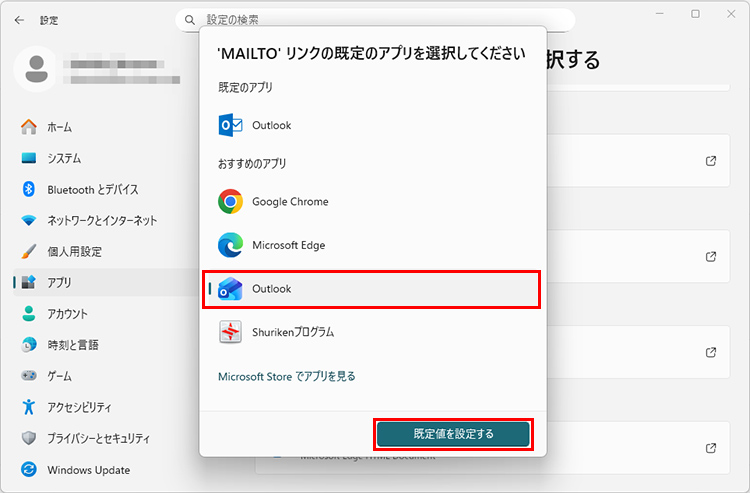The image size is (750, 493).
Task: Click the Microsoft Store でアプリを見る link
Action: coord(287,376)
